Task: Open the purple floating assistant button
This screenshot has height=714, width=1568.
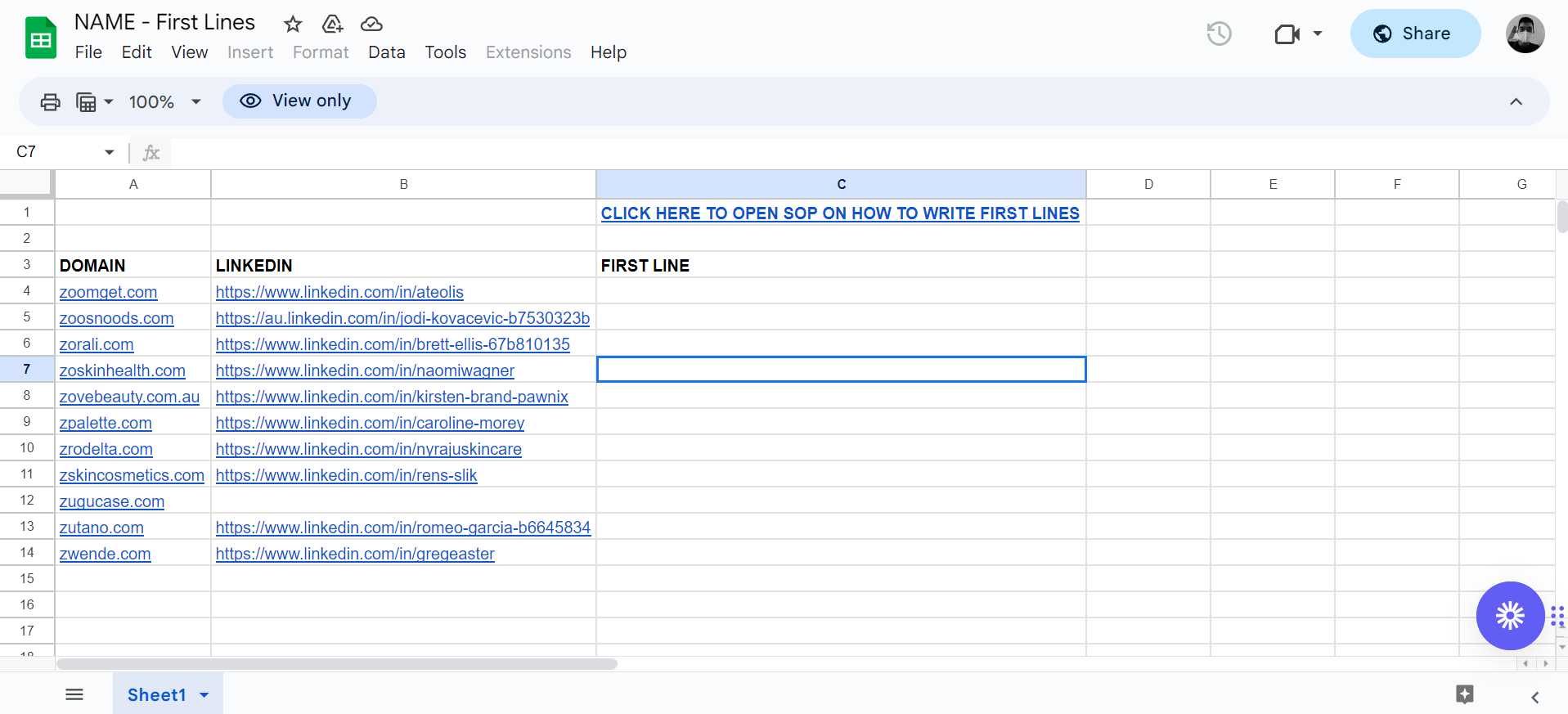Action: coord(1510,616)
